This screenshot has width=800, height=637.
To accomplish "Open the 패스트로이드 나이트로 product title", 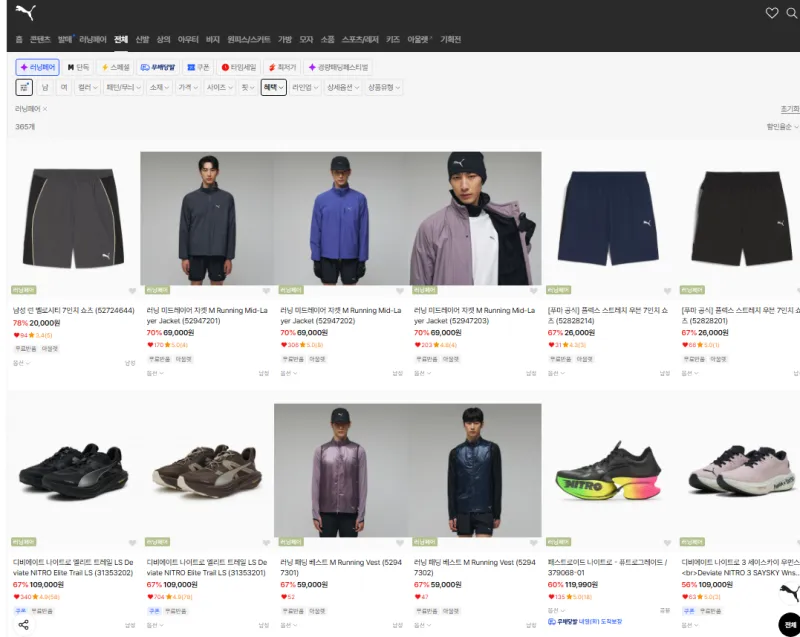I will pyautogui.click(x=607, y=567).
